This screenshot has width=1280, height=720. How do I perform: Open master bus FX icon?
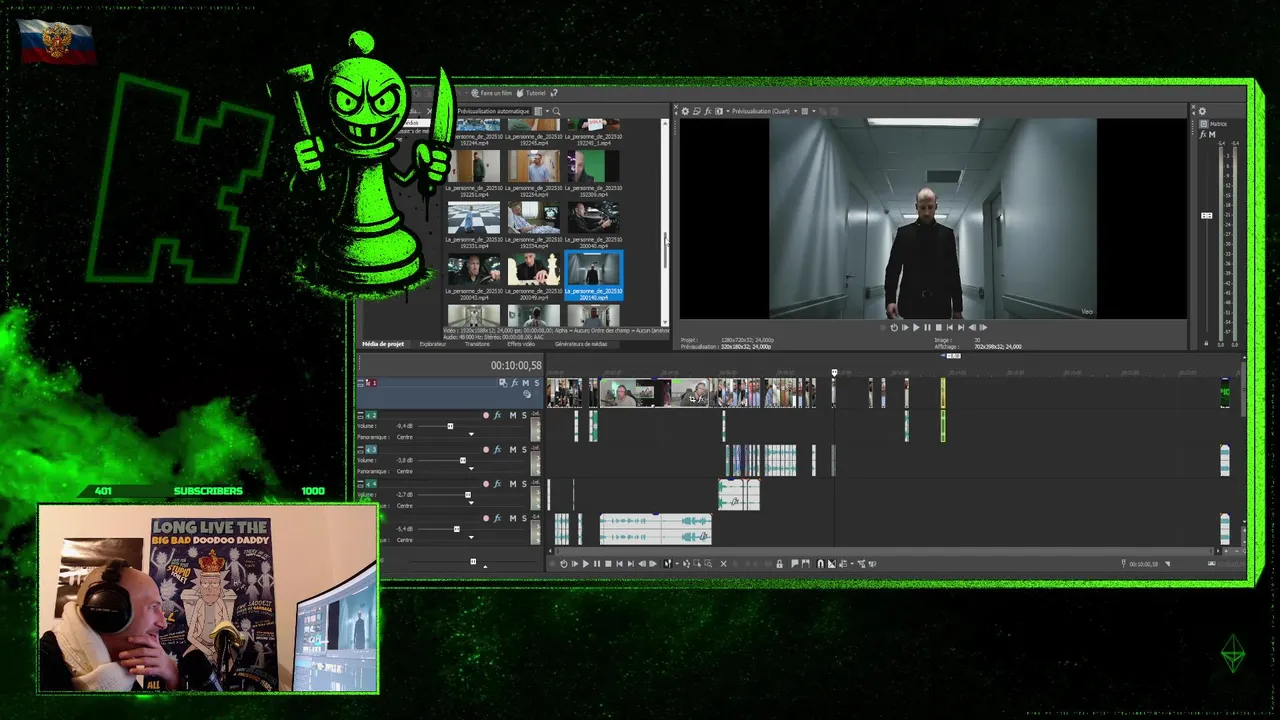coord(1203,134)
